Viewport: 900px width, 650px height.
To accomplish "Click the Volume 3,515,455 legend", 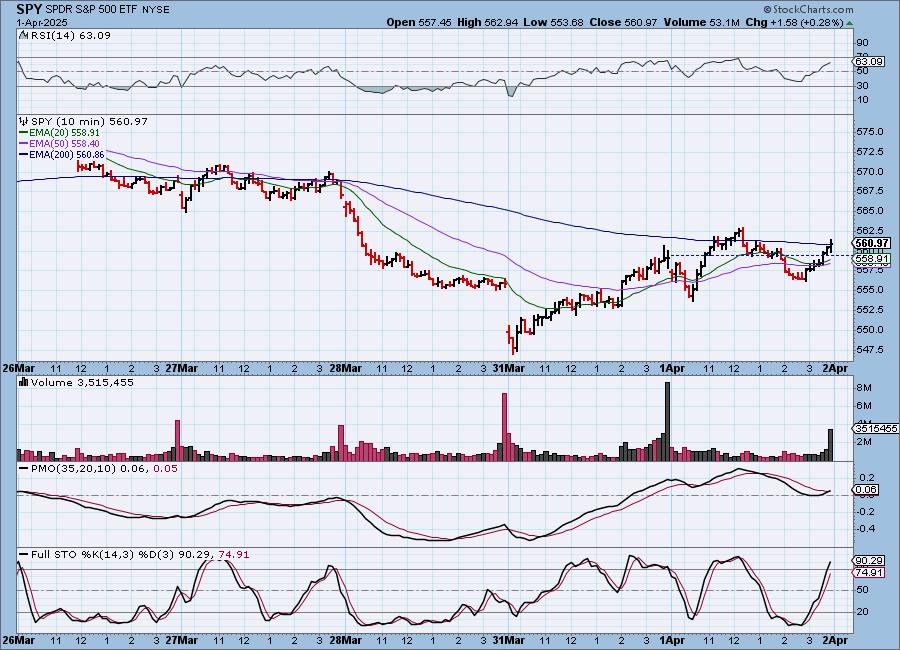I will point(82,382).
